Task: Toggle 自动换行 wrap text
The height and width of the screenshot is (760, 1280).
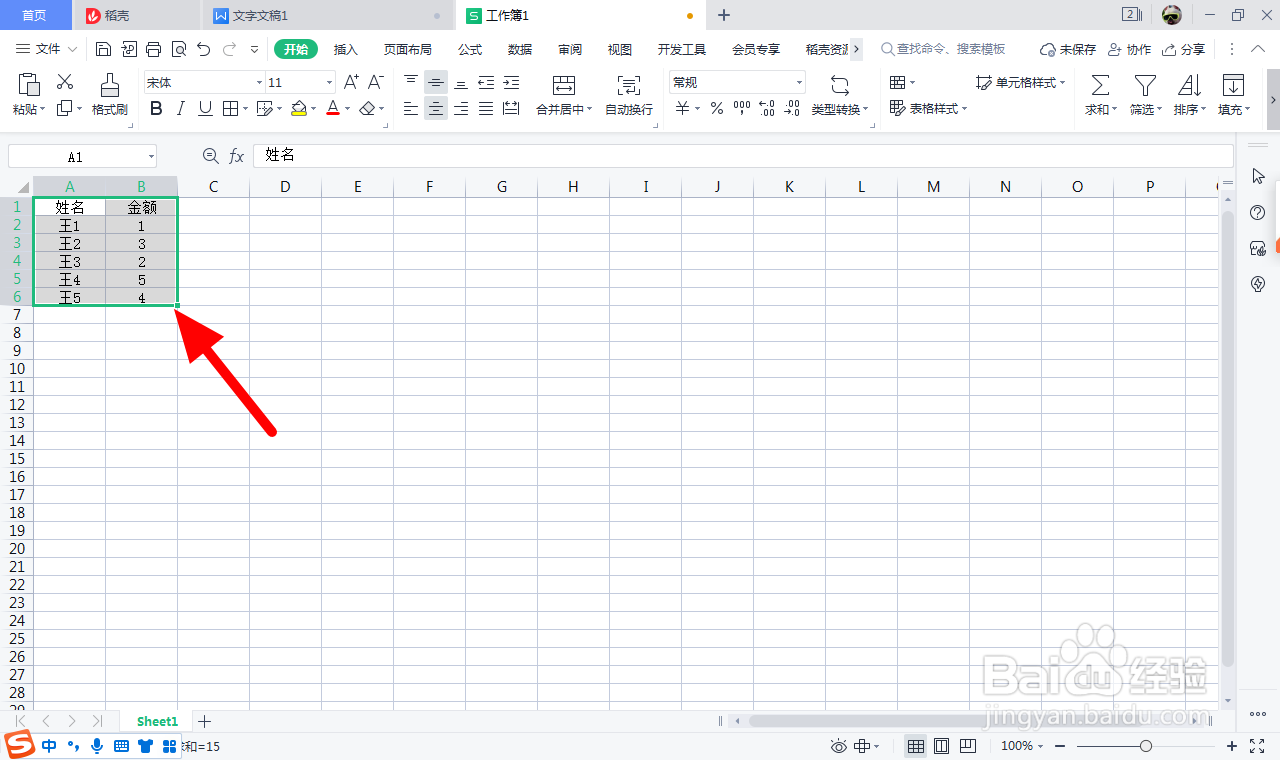Action: (x=629, y=95)
